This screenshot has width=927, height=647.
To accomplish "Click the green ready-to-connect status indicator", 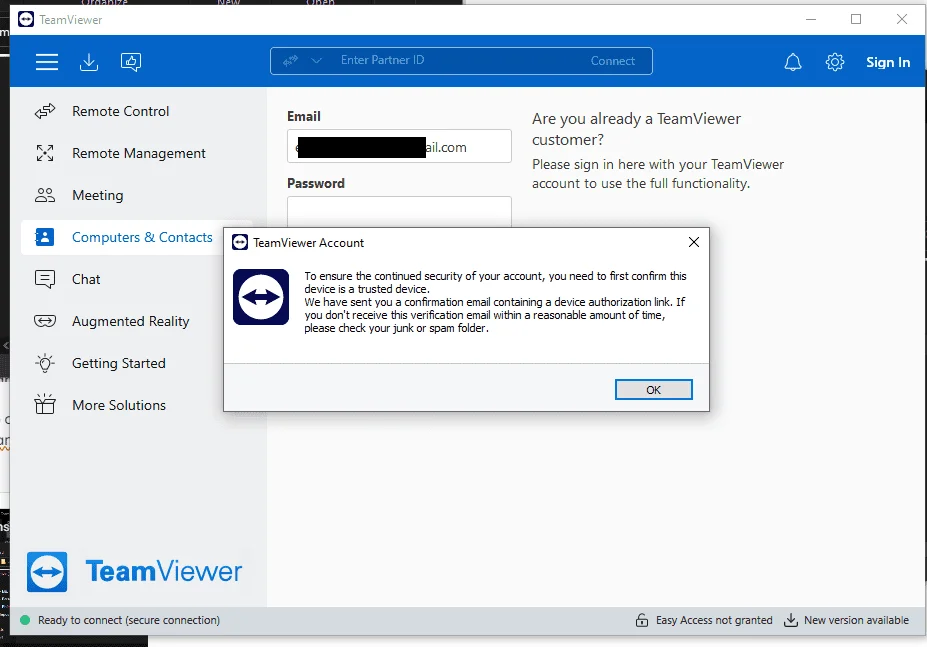I will coord(25,620).
